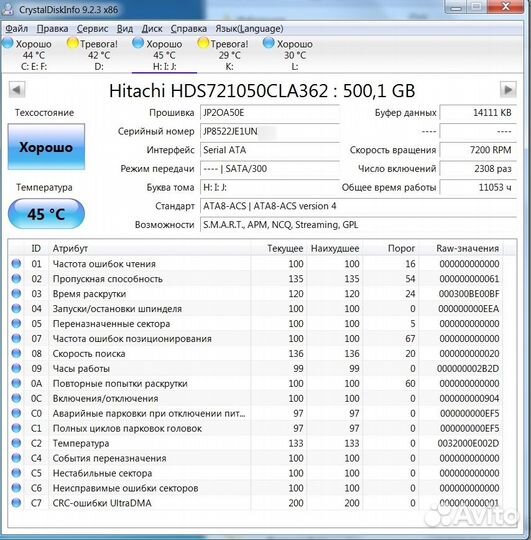Screen dimensions: 531x540
Task: Click status icon of attribute 02
Action: (16, 278)
